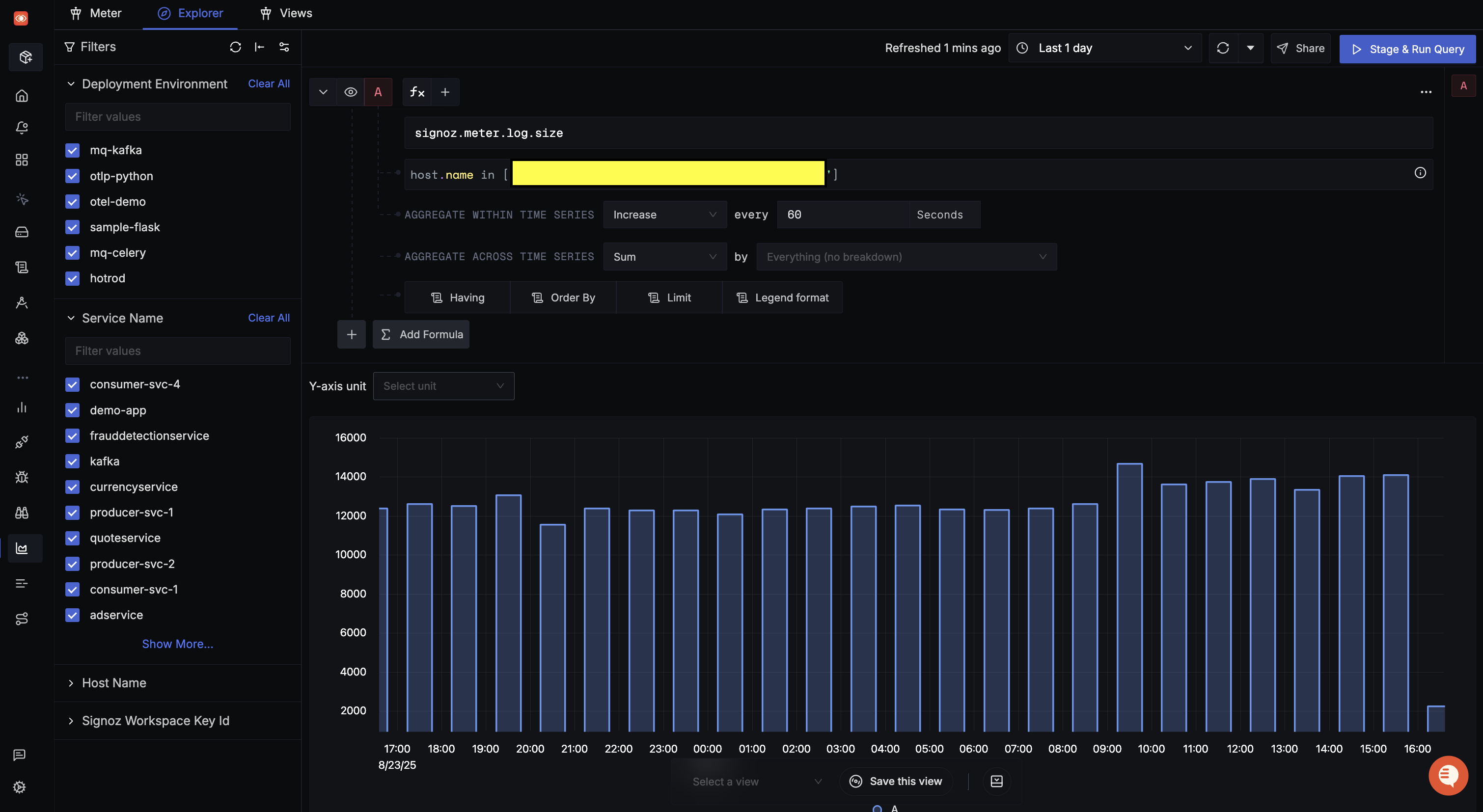Uncheck the adservice checkbox
The image size is (1483, 812).
tap(72, 615)
